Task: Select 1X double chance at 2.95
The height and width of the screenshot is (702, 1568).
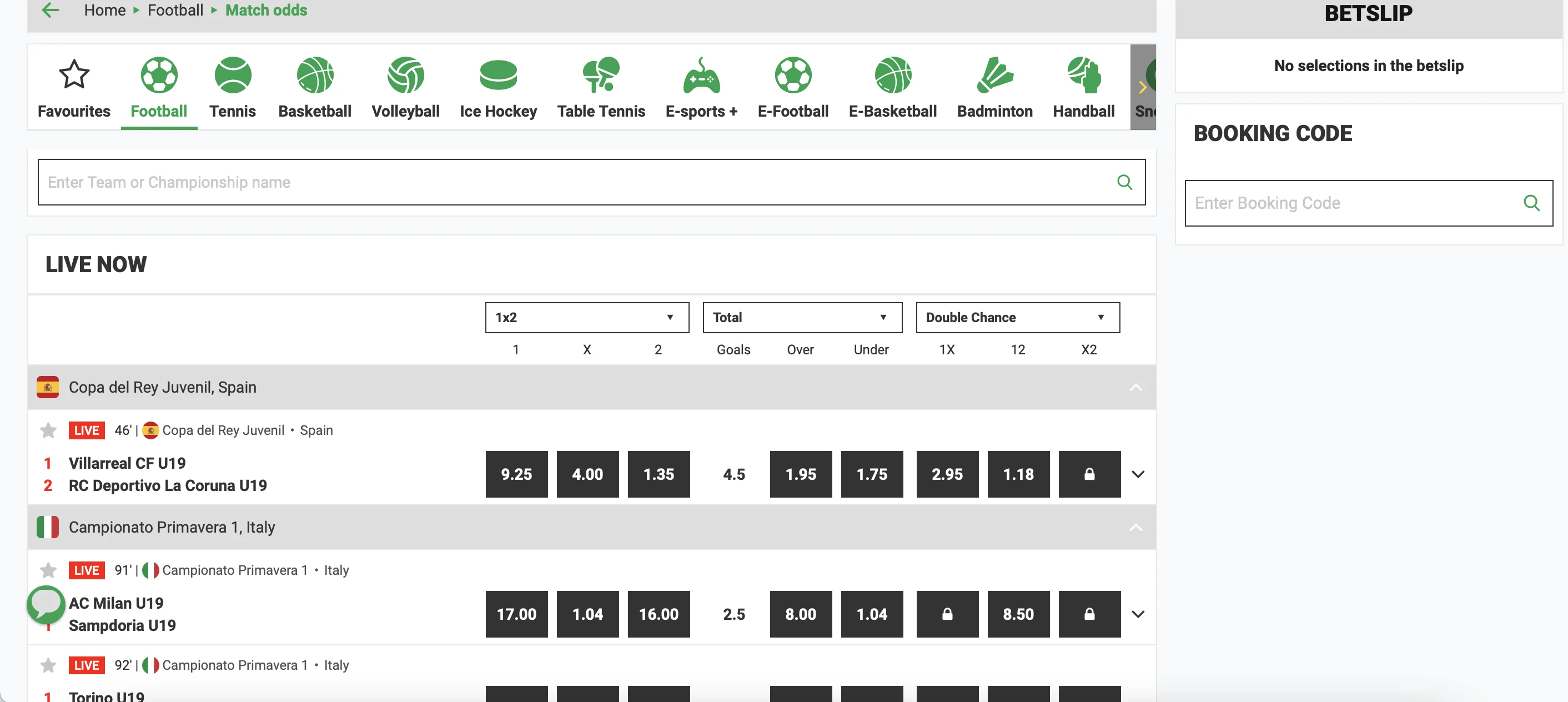Action: click(947, 474)
